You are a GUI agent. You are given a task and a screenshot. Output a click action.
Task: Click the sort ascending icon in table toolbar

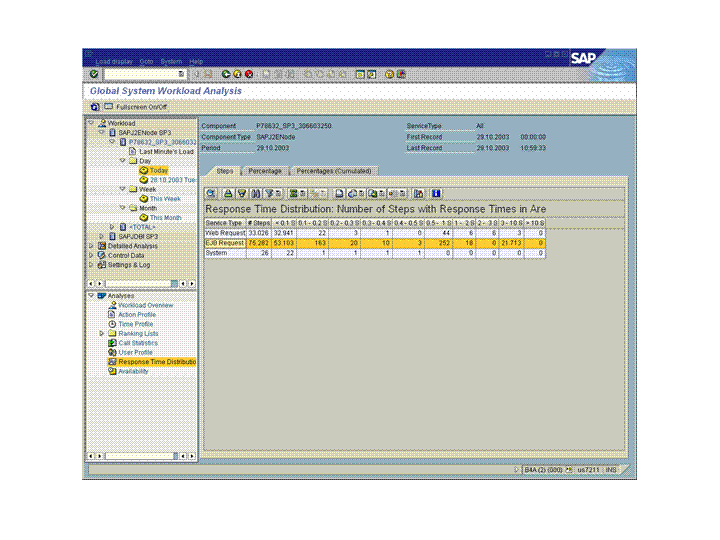(x=228, y=193)
